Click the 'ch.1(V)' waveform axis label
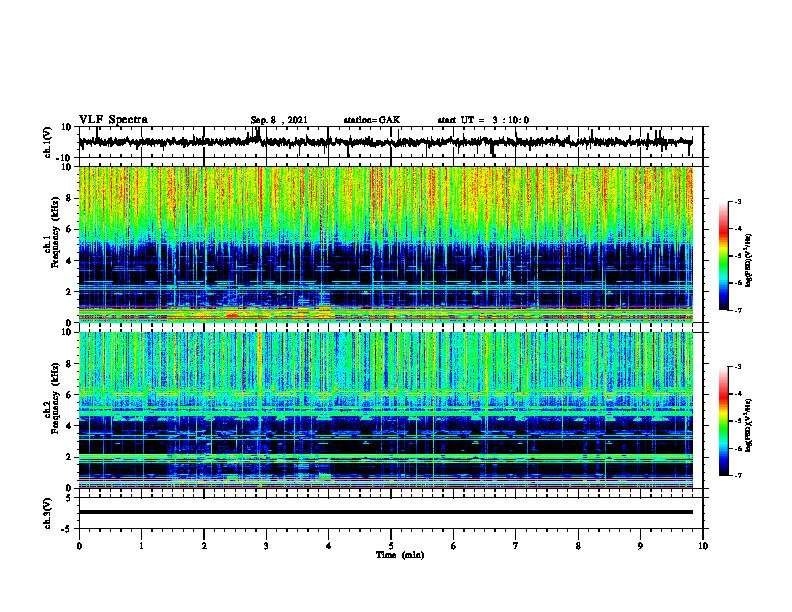The width and height of the screenshot is (792, 612). tap(48, 142)
